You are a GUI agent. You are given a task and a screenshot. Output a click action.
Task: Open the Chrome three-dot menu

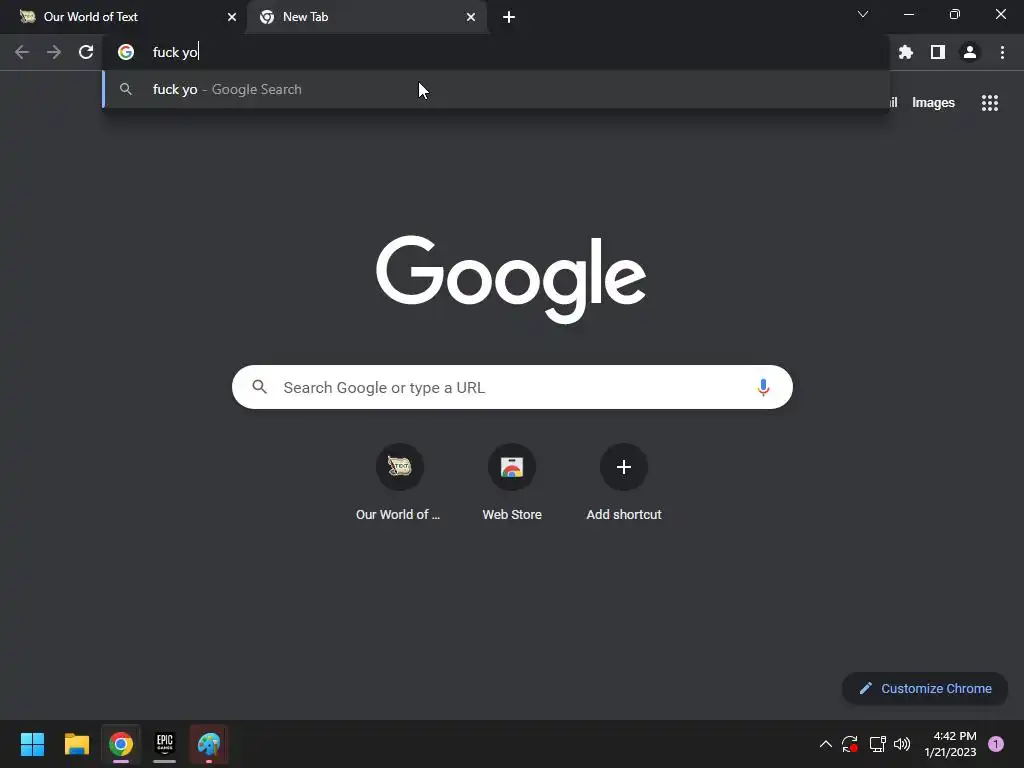pos(1002,52)
